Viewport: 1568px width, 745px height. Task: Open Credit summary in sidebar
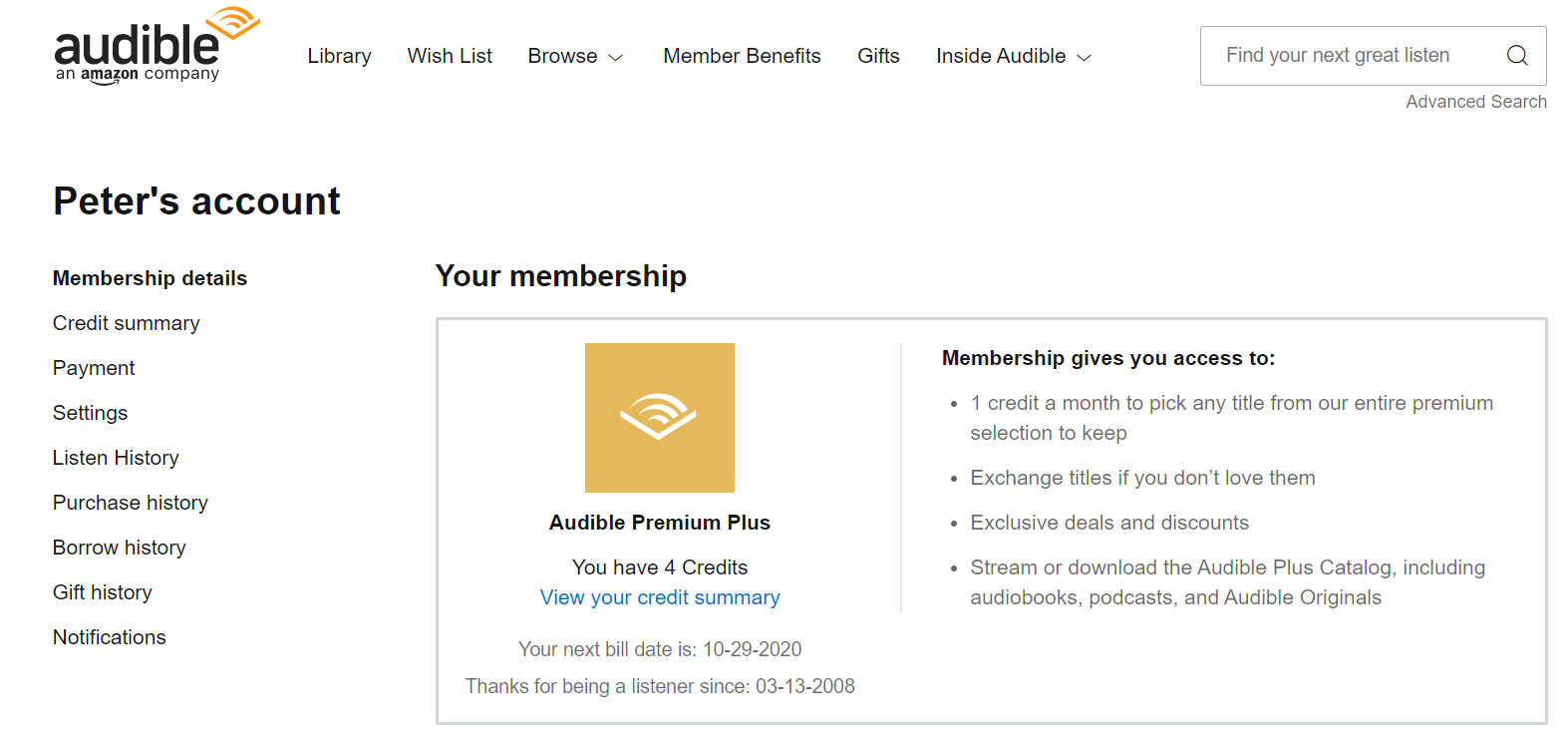click(127, 323)
